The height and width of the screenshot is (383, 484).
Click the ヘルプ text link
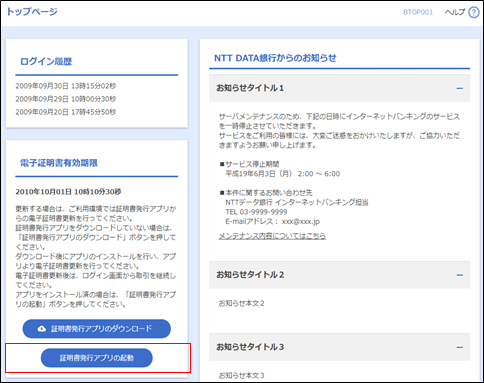(x=455, y=12)
